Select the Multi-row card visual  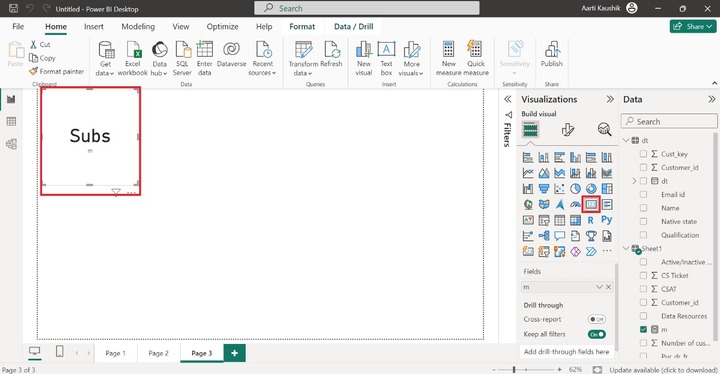click(x=607, y=204)
